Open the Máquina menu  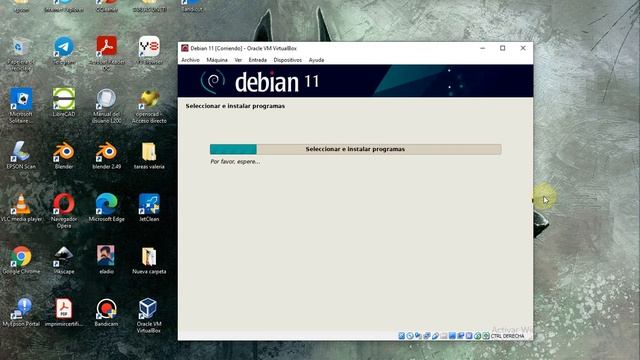click(x=217, y=60)
